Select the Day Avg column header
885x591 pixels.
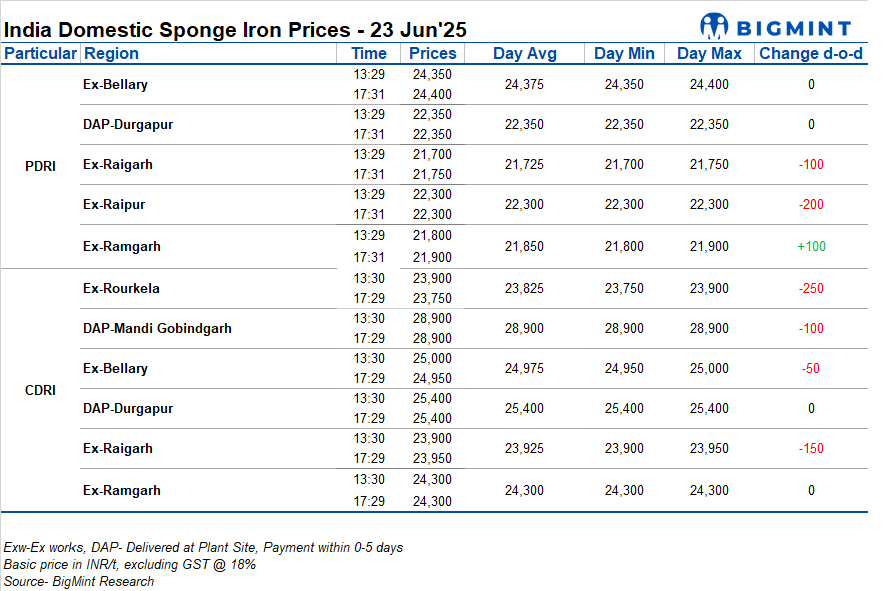pyautogui.click(x=524, y=54)
